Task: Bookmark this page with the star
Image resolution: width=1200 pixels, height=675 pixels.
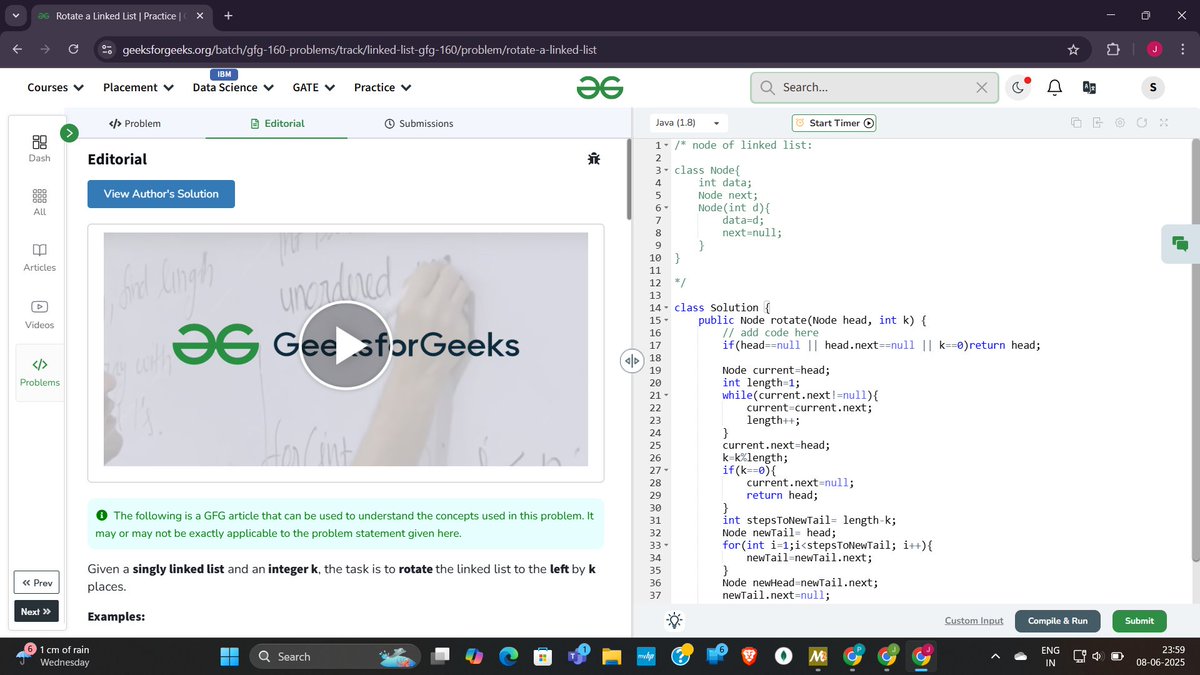Action: tap(1073, 49)
